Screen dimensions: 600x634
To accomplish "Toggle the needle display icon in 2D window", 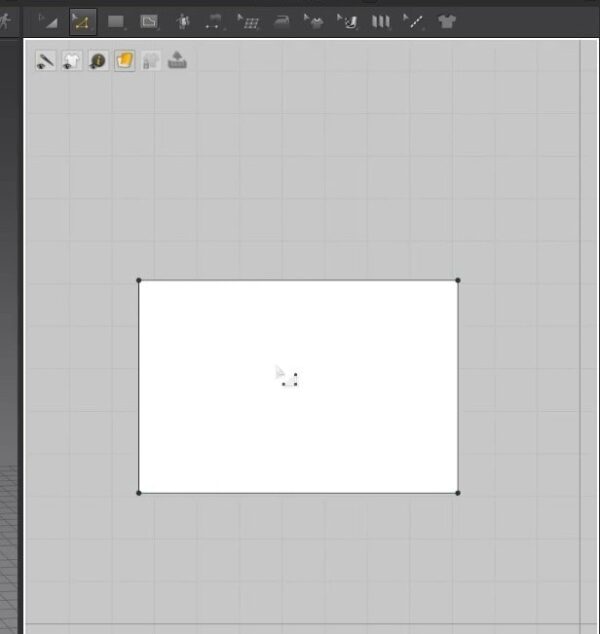I will (x=46, y=61).
